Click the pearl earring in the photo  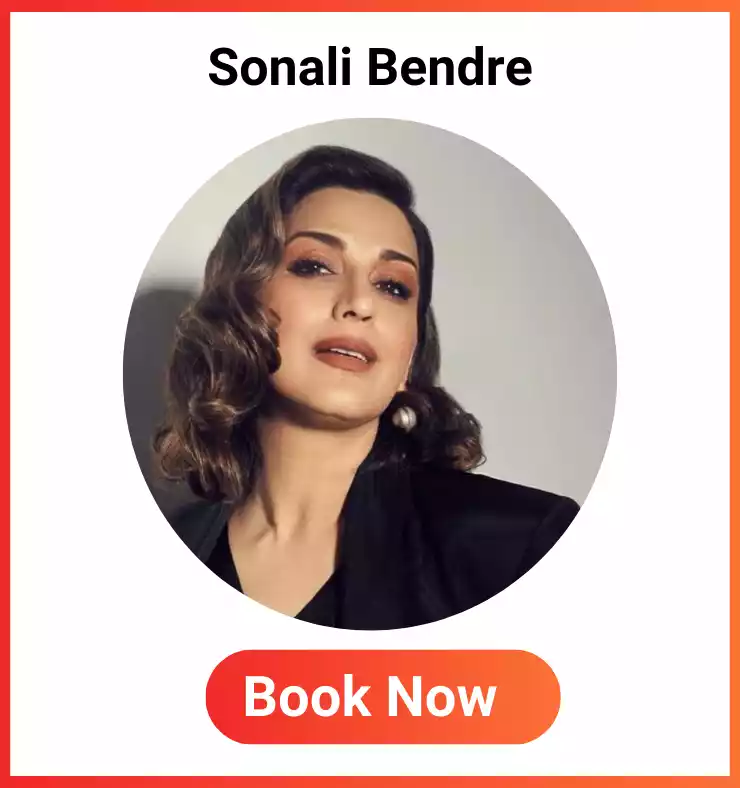(x=404, y=417)
